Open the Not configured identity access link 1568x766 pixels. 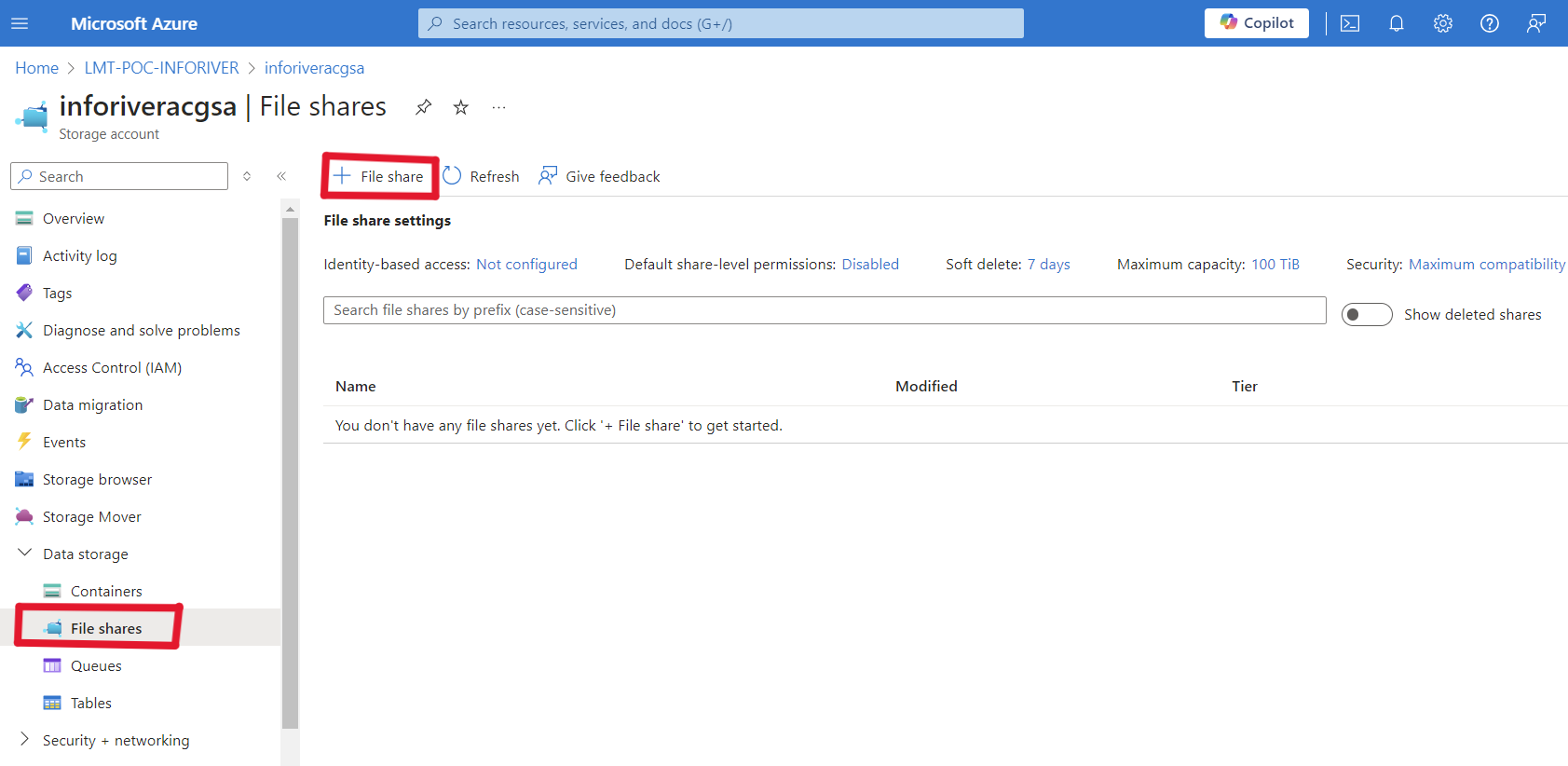click(526, 265)
